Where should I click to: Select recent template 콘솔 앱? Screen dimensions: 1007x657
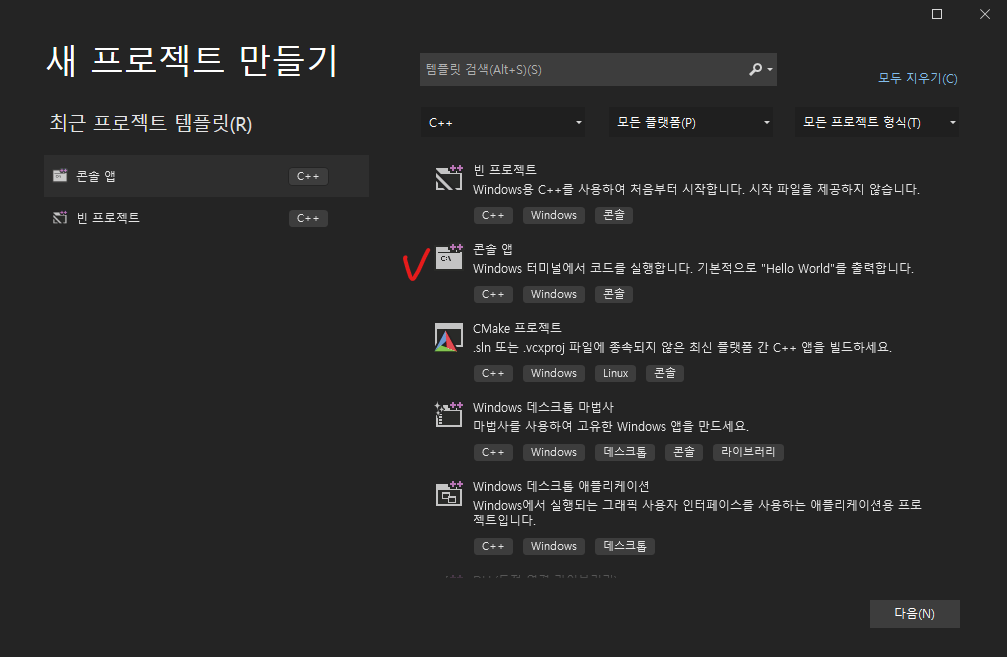tap(206, 176)
